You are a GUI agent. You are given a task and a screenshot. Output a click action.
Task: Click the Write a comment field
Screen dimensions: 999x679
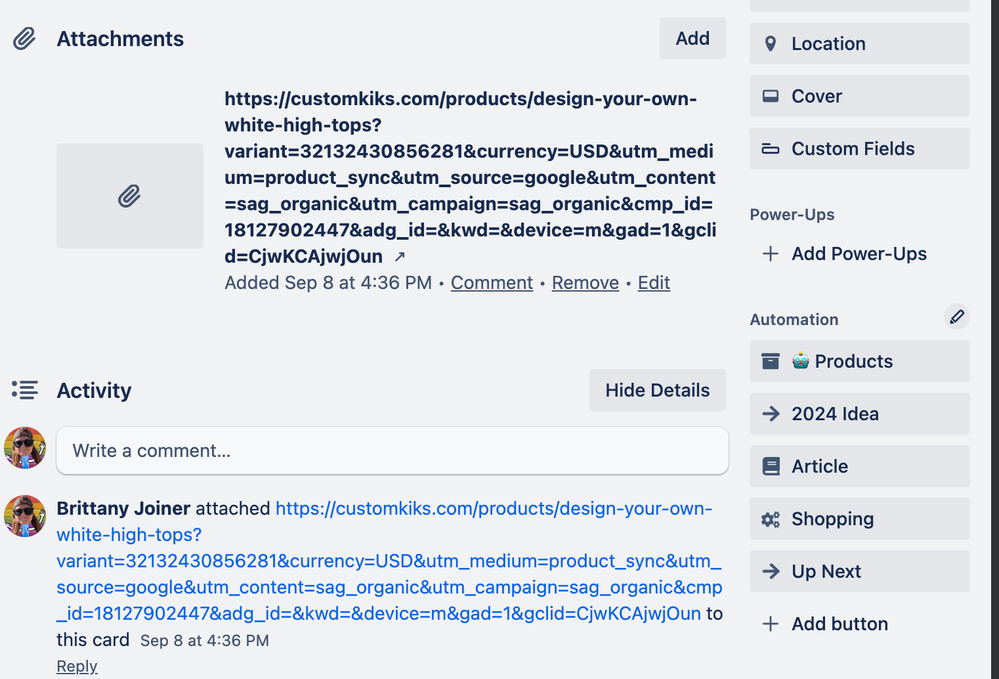(x=392, y=451)
